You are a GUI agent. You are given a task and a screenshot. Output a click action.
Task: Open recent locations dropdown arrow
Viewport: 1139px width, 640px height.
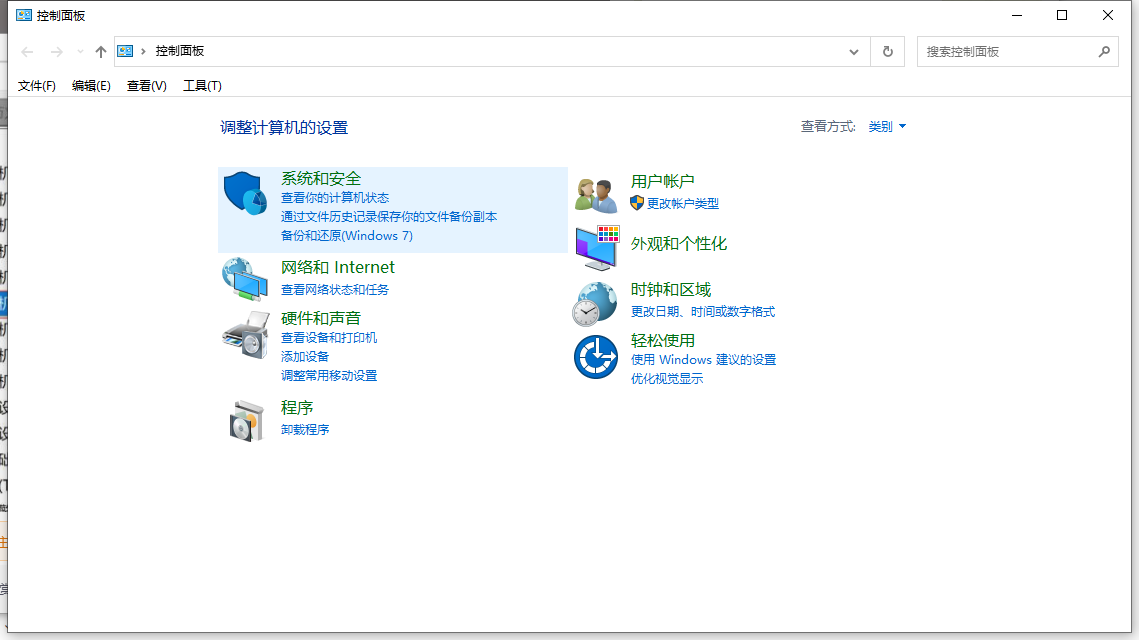(x=80, y=52)
